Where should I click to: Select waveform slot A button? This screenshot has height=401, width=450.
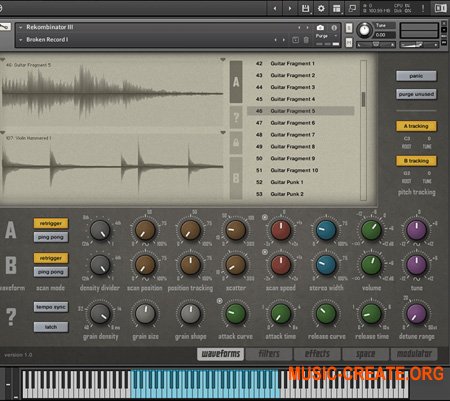coord(236,82)
